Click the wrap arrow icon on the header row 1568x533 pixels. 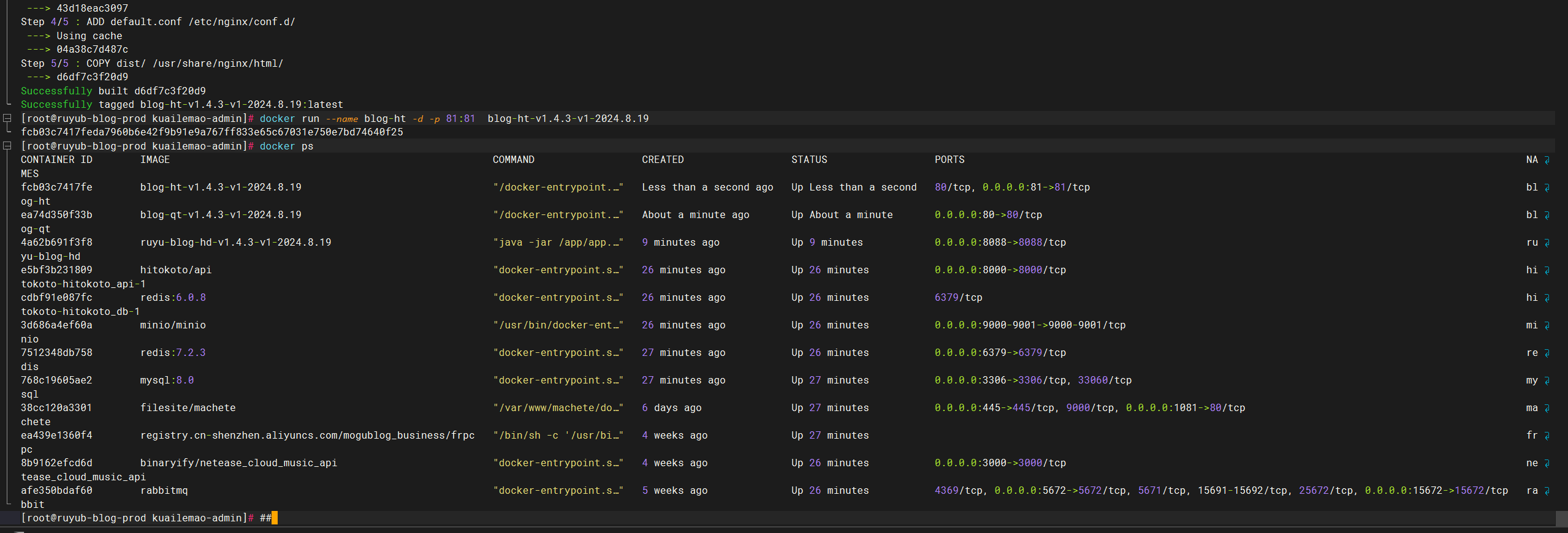1547,160
